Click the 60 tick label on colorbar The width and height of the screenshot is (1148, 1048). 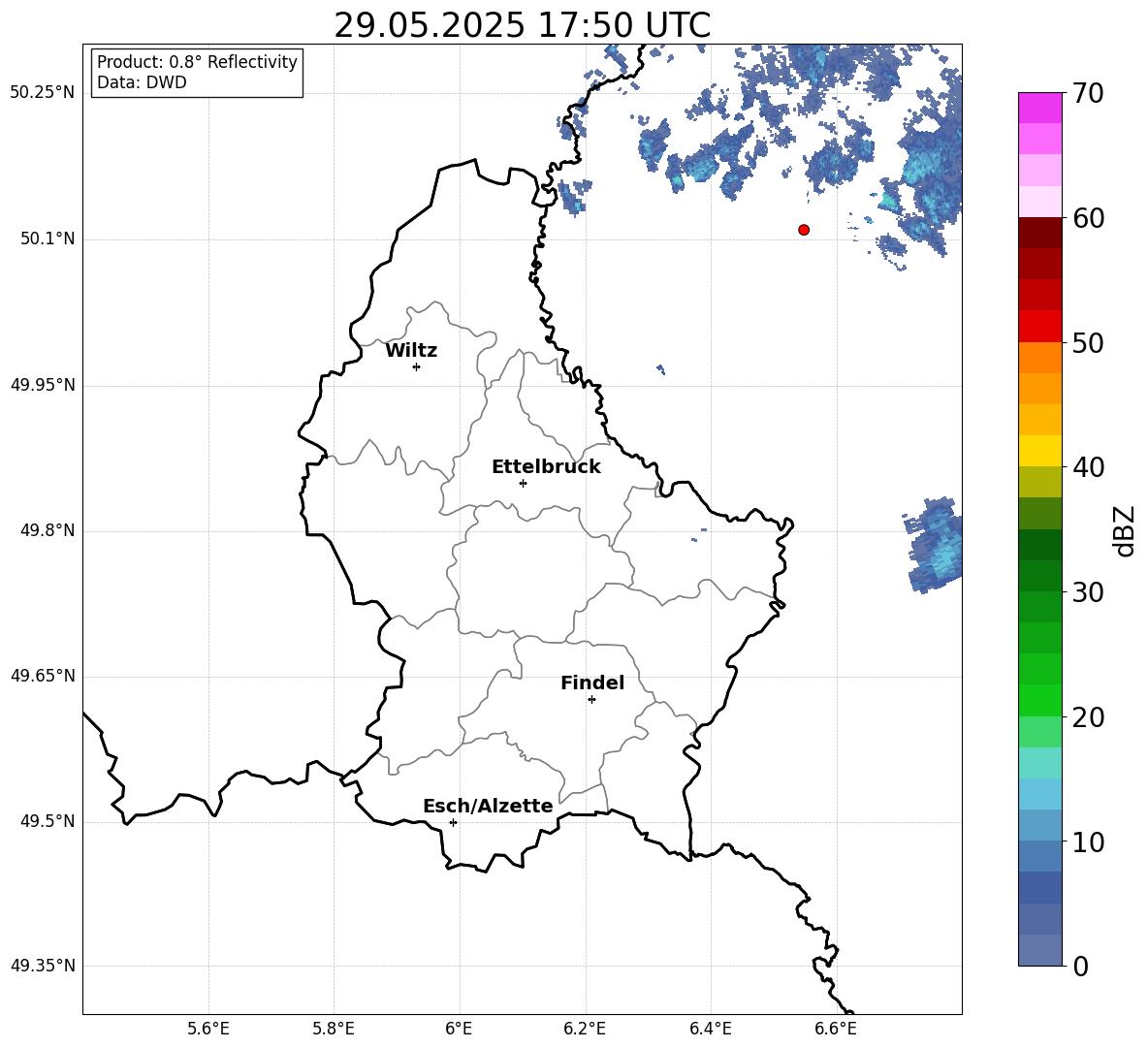[1088, 218]
